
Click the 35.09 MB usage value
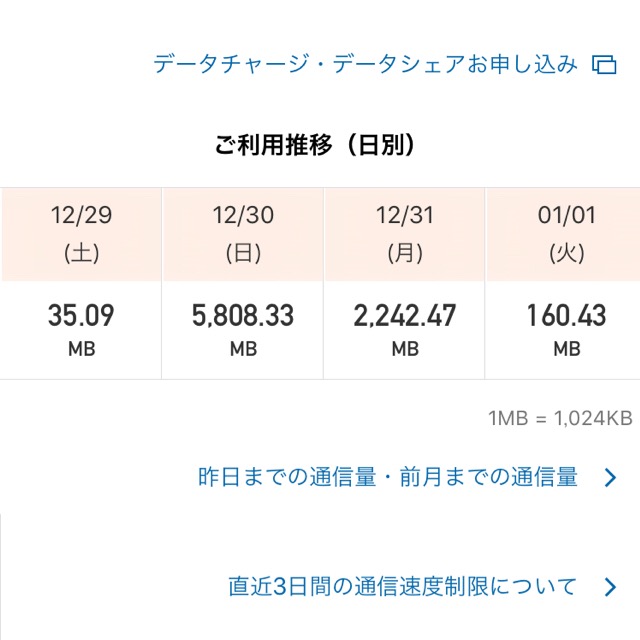81,317
